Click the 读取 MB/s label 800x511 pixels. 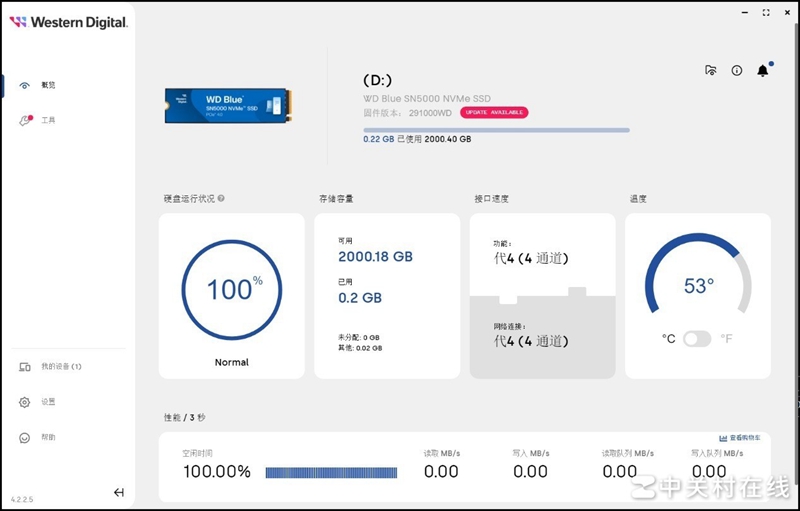[442, 453]
